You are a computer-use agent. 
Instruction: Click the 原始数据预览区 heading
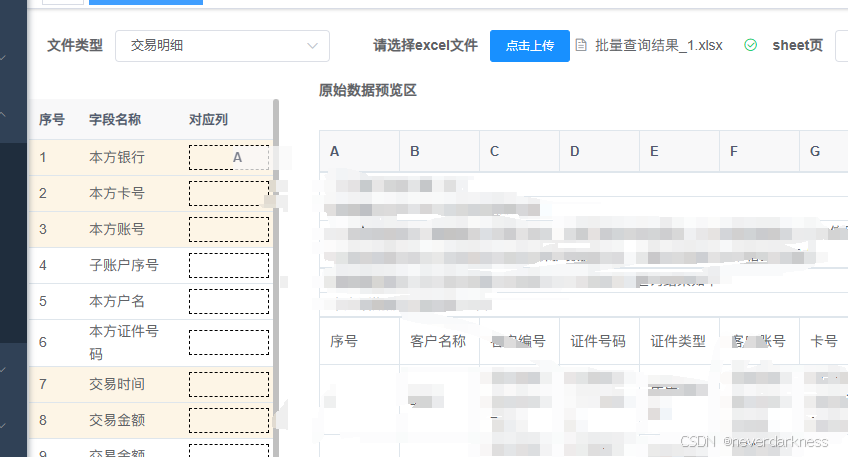coord(368,90)
